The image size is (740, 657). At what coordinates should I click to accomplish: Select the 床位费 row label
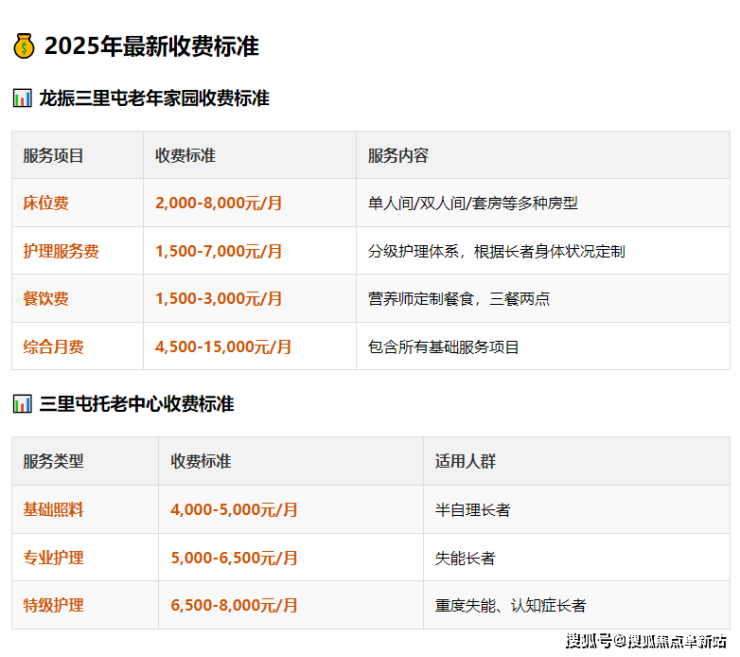click(46, 203)
